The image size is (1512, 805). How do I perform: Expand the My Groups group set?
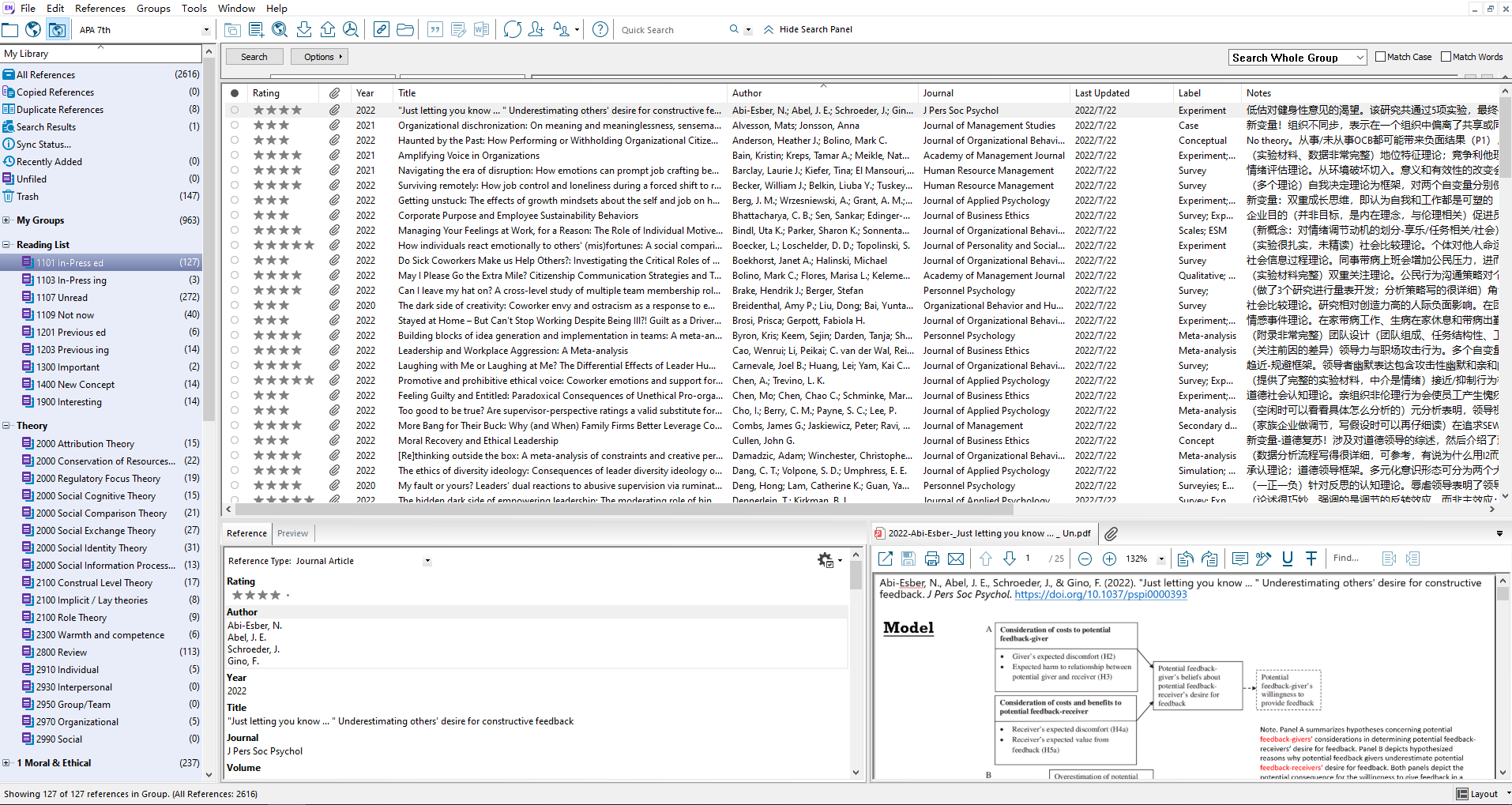6,220
